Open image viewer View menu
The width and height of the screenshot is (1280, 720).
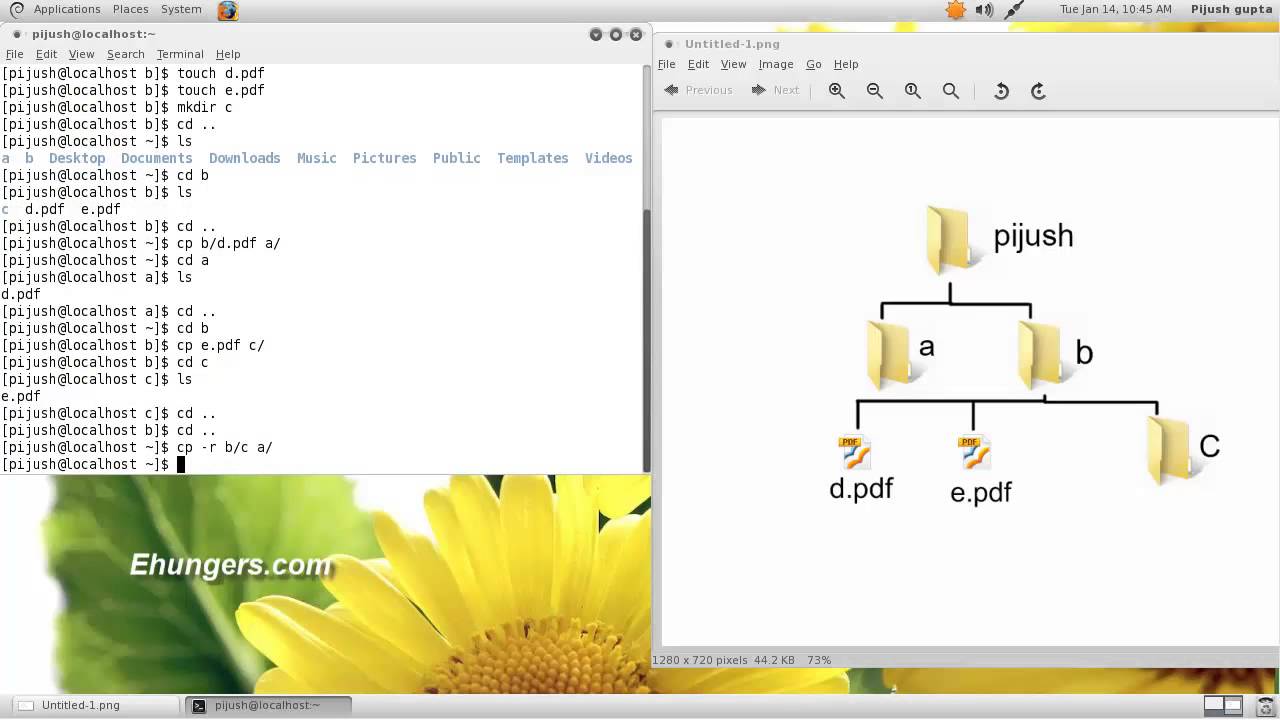(734, 64)
